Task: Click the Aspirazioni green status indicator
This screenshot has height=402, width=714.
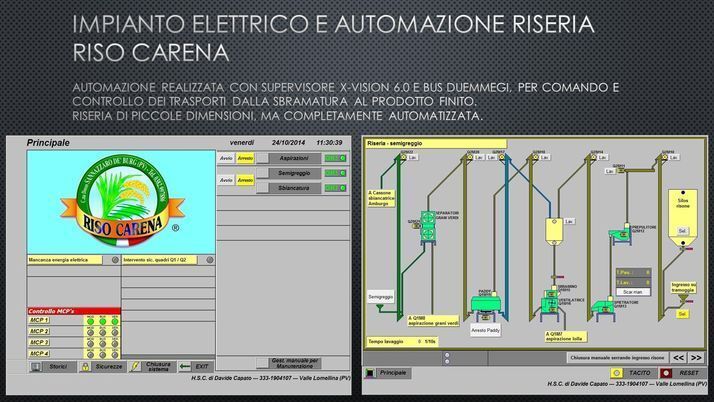Action: 335,158
